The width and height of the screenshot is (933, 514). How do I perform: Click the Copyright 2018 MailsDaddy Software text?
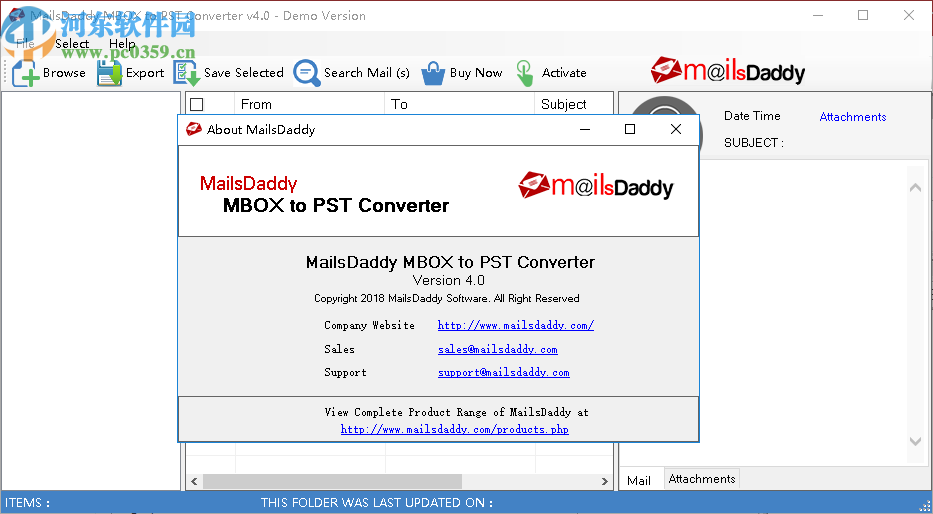click(x=447, y=299)
